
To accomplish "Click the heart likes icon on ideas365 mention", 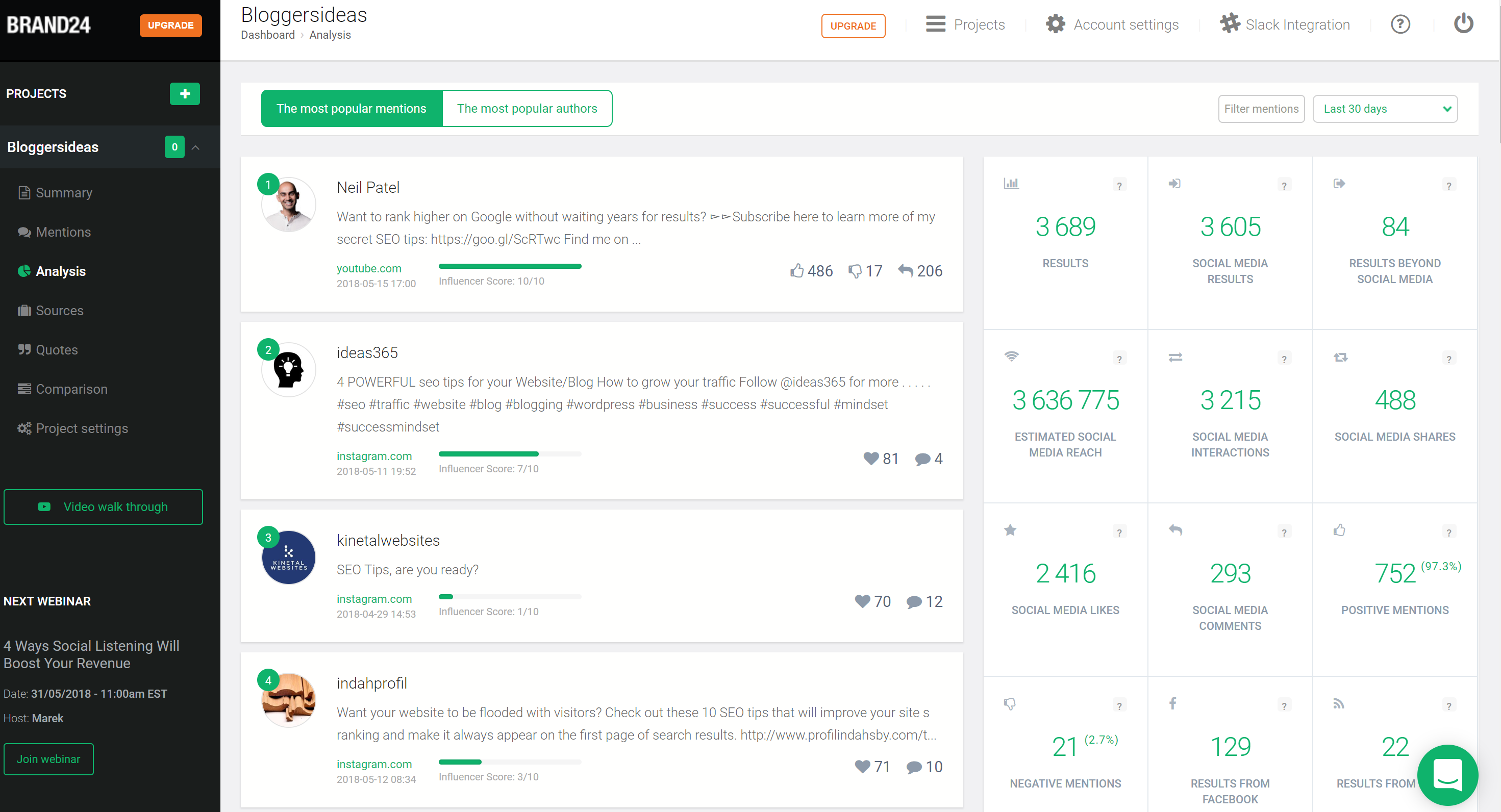I will [x=871, y=459].
